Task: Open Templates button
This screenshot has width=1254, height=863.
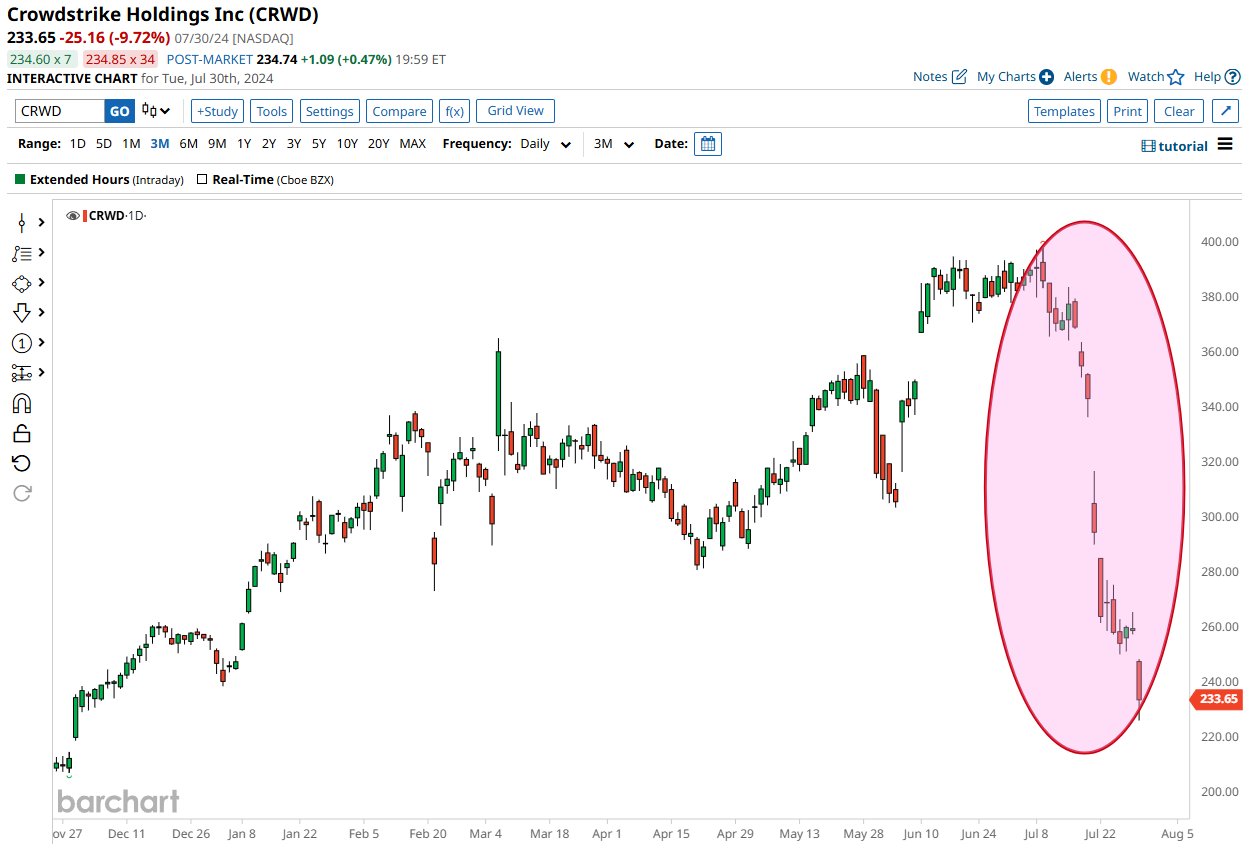Action: (x=1064, y=111)
